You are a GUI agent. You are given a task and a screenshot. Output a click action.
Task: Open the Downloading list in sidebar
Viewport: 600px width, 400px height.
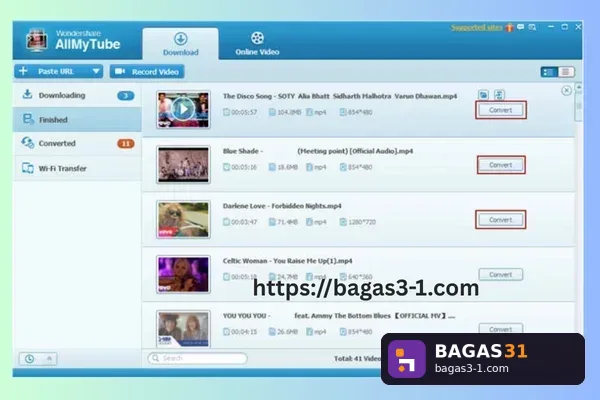(77, 95)
